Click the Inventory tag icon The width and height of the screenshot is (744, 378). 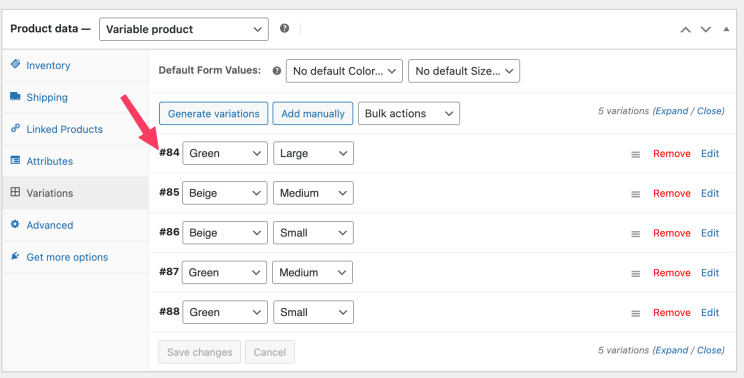[15, 64]
